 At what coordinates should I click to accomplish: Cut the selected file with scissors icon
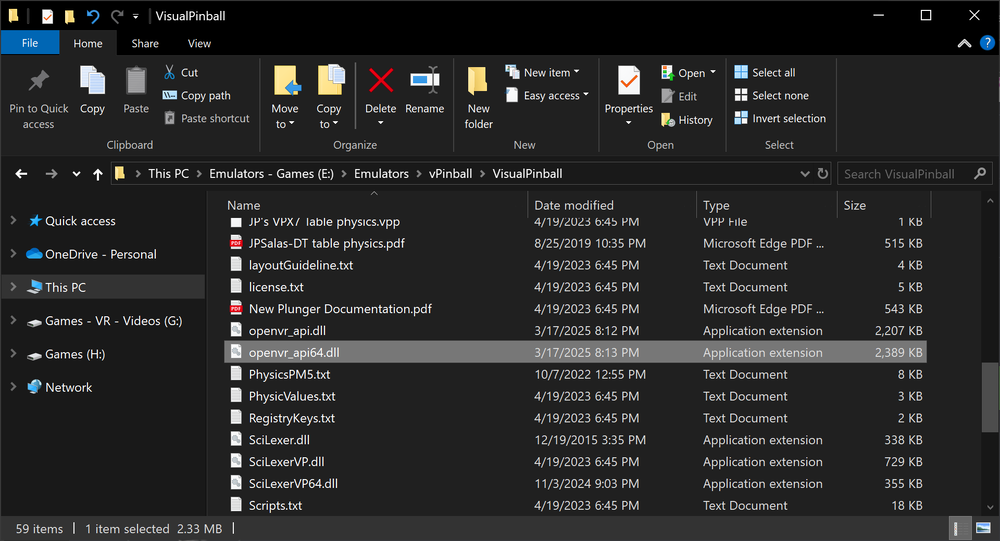(x=180, y=73)
